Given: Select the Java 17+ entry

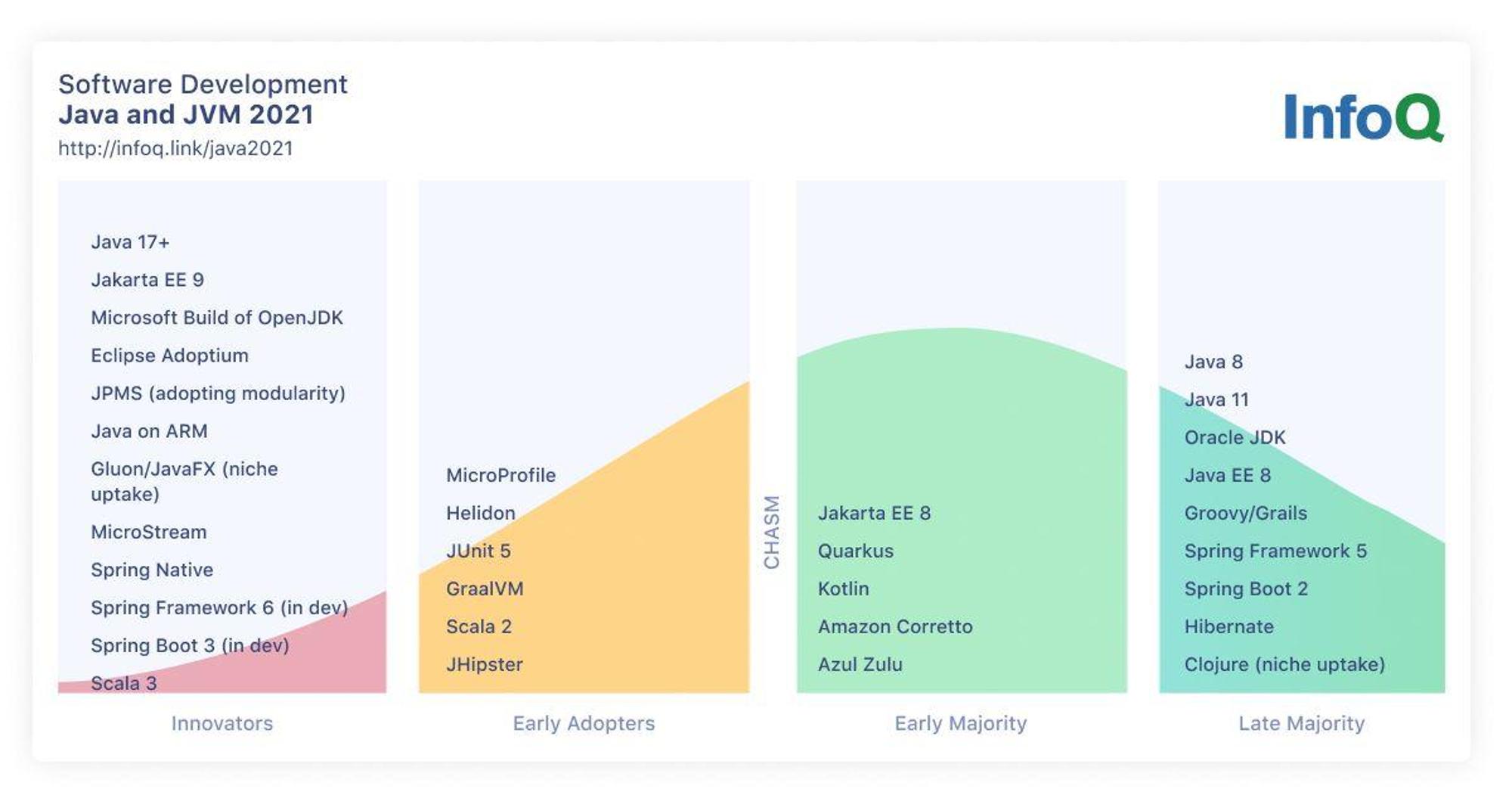Looking at the screenshot, I should [130, 242].
